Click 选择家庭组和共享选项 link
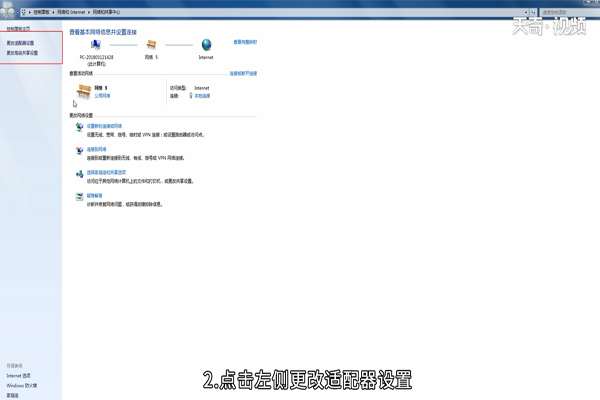The width and height of the screenshot is (600, 400). pos(106,173)
